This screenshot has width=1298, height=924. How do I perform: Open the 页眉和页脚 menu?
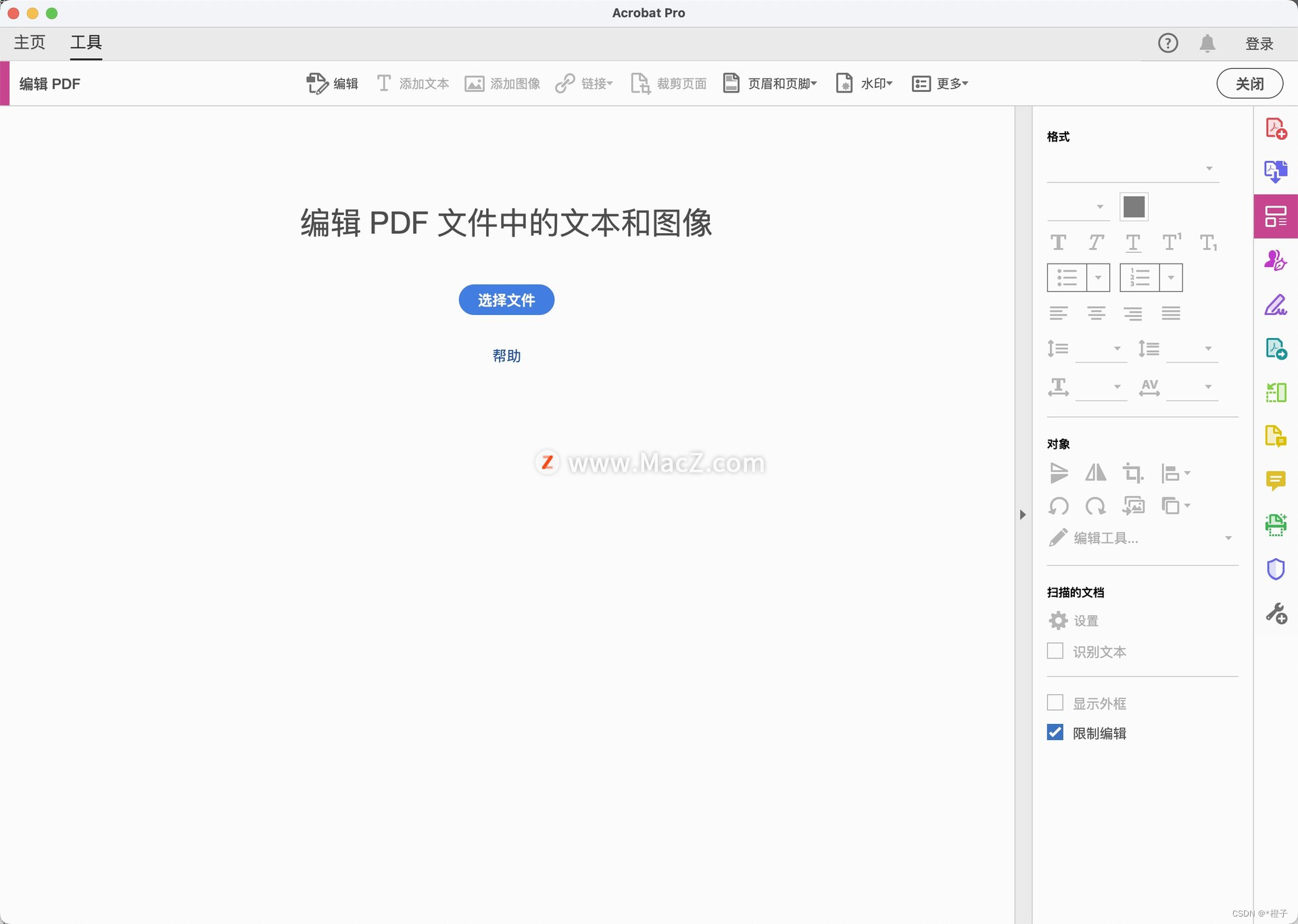click(770, 83)
